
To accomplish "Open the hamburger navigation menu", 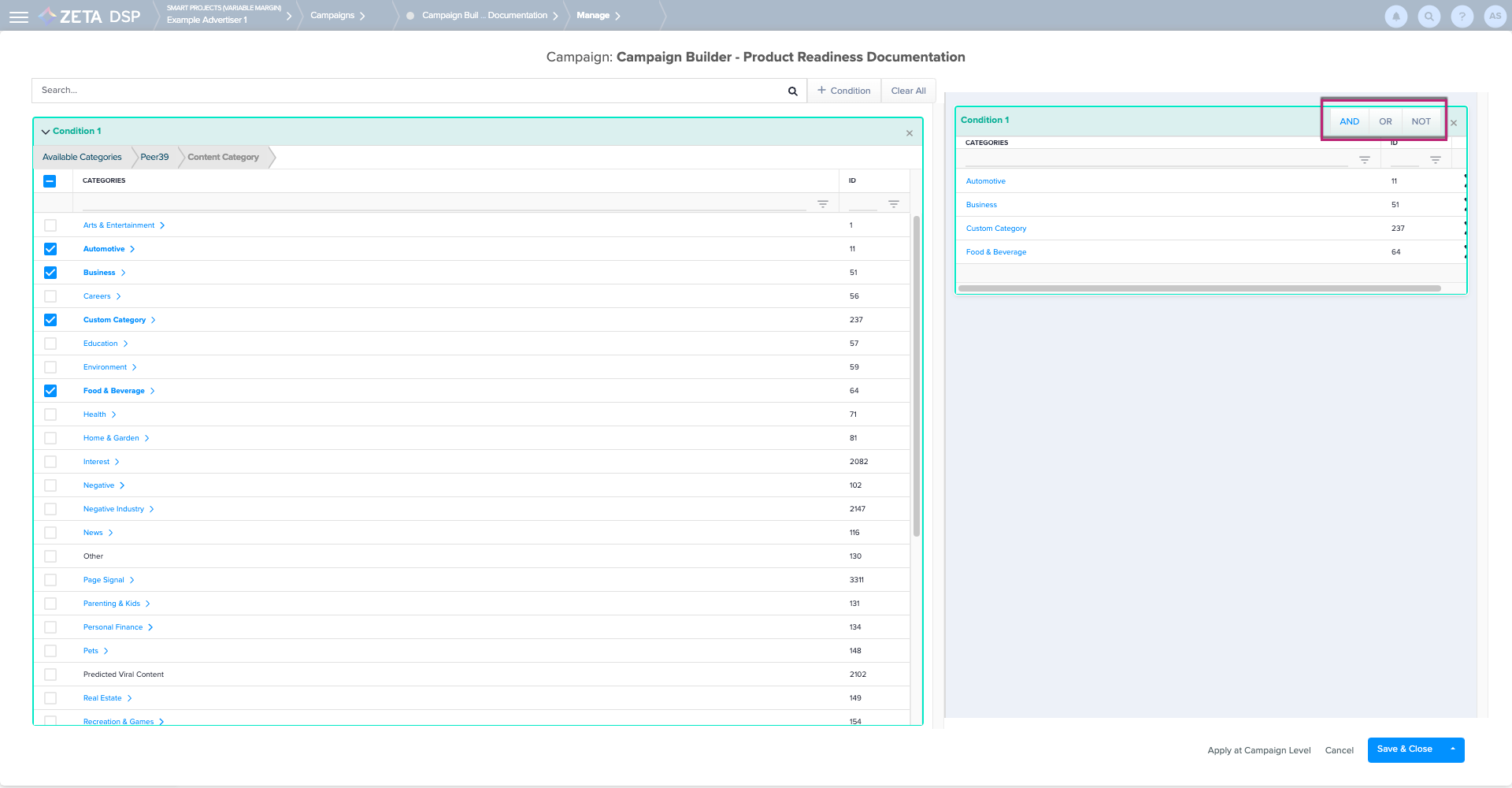I will (19, 17).
